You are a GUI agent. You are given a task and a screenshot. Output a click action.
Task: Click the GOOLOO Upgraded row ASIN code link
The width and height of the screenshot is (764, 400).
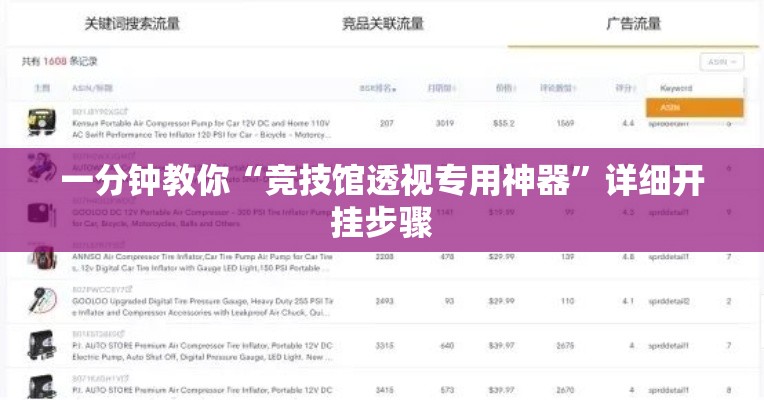(x=99, y=289)
